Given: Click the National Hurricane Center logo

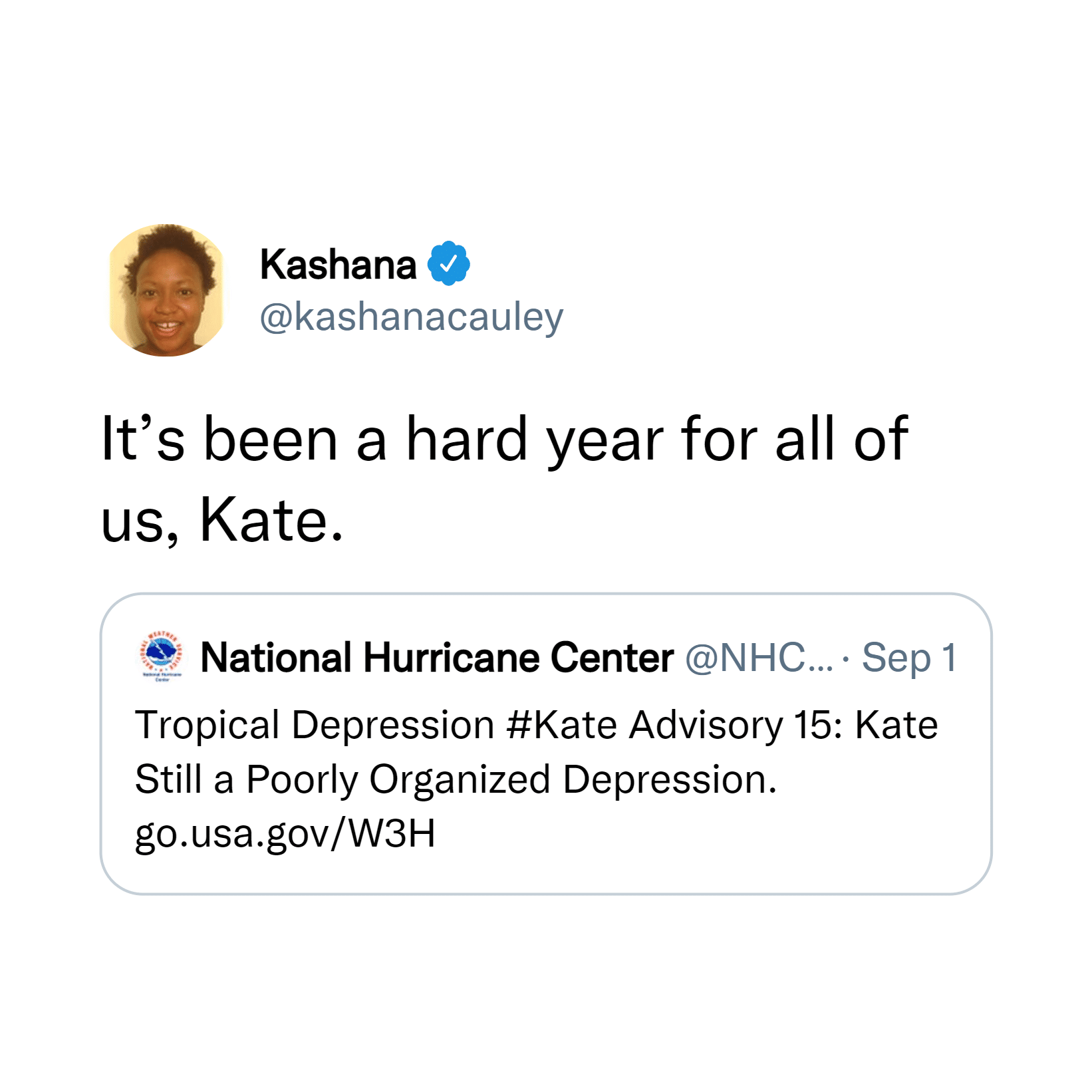Looking at the screenshot, I should coord(160,656).
